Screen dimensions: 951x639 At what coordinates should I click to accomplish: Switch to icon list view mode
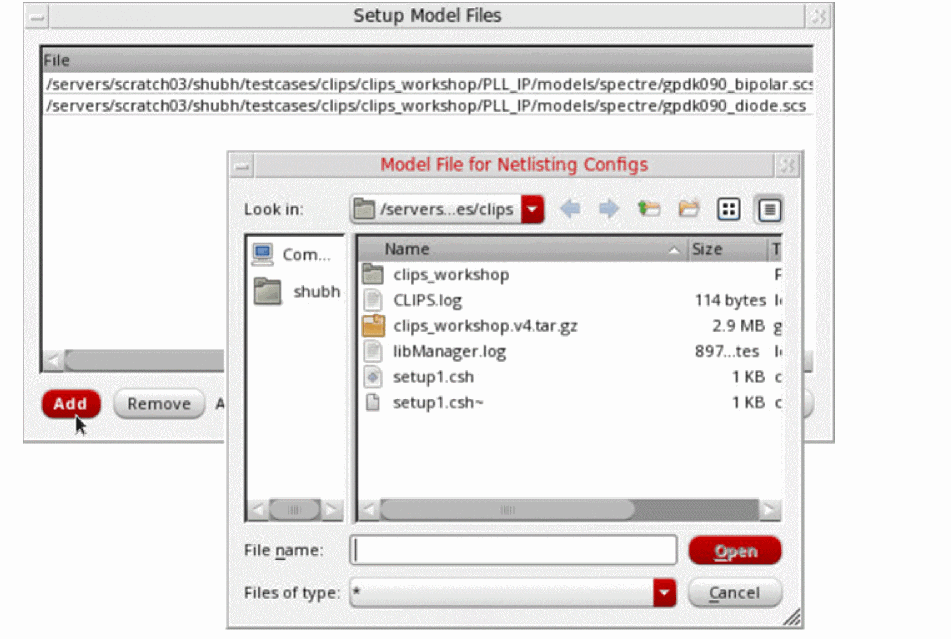tap(728, 209)
